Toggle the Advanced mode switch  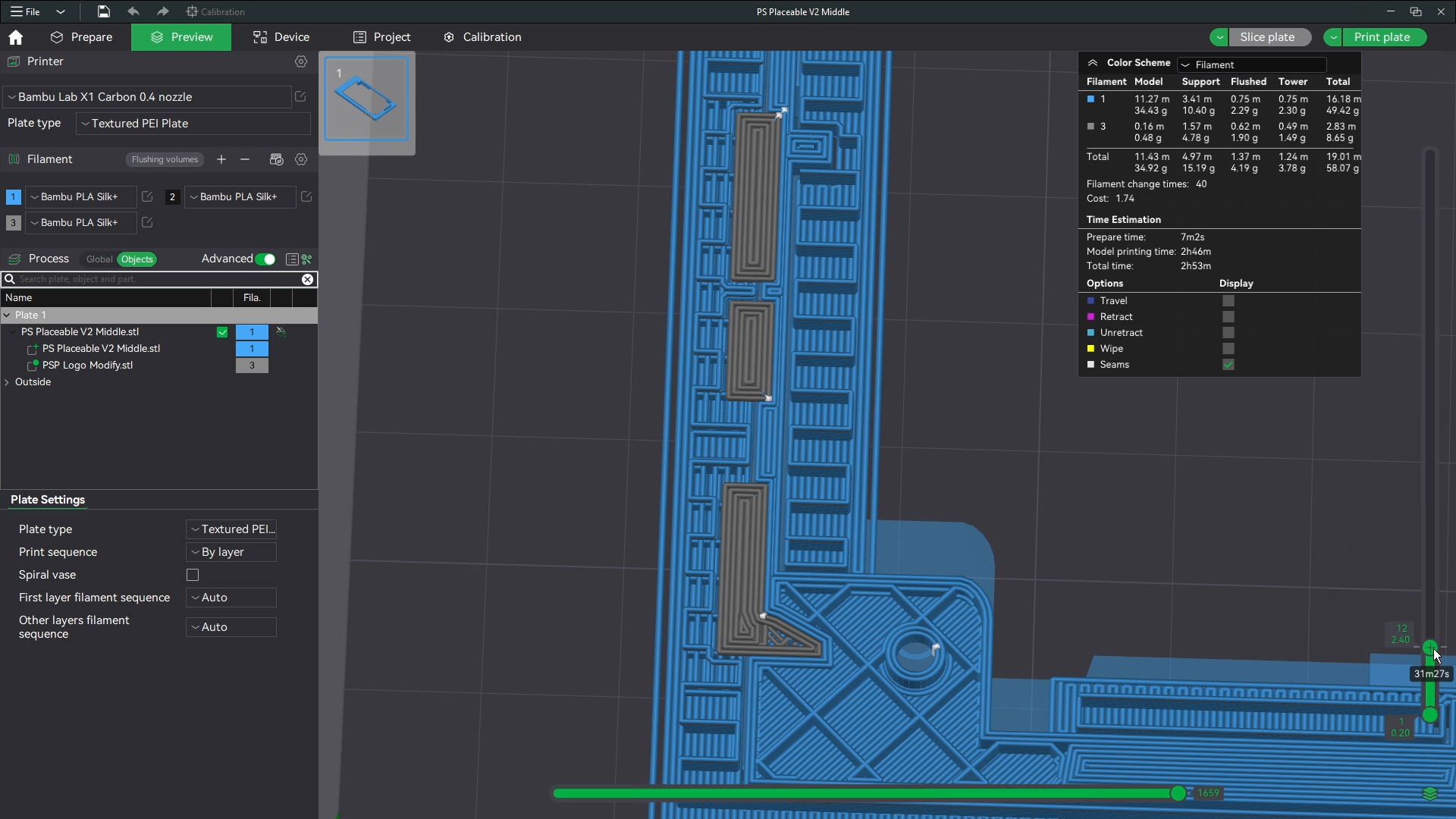[265, 259]
